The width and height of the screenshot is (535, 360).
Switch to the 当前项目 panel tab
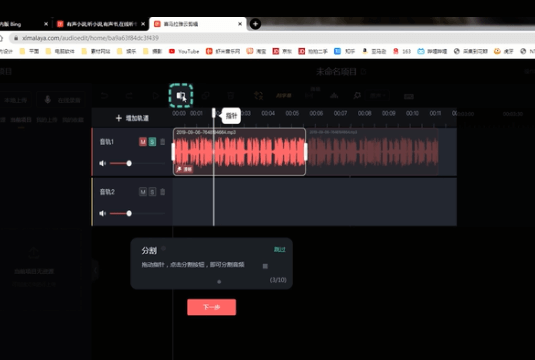click(21, 120)
